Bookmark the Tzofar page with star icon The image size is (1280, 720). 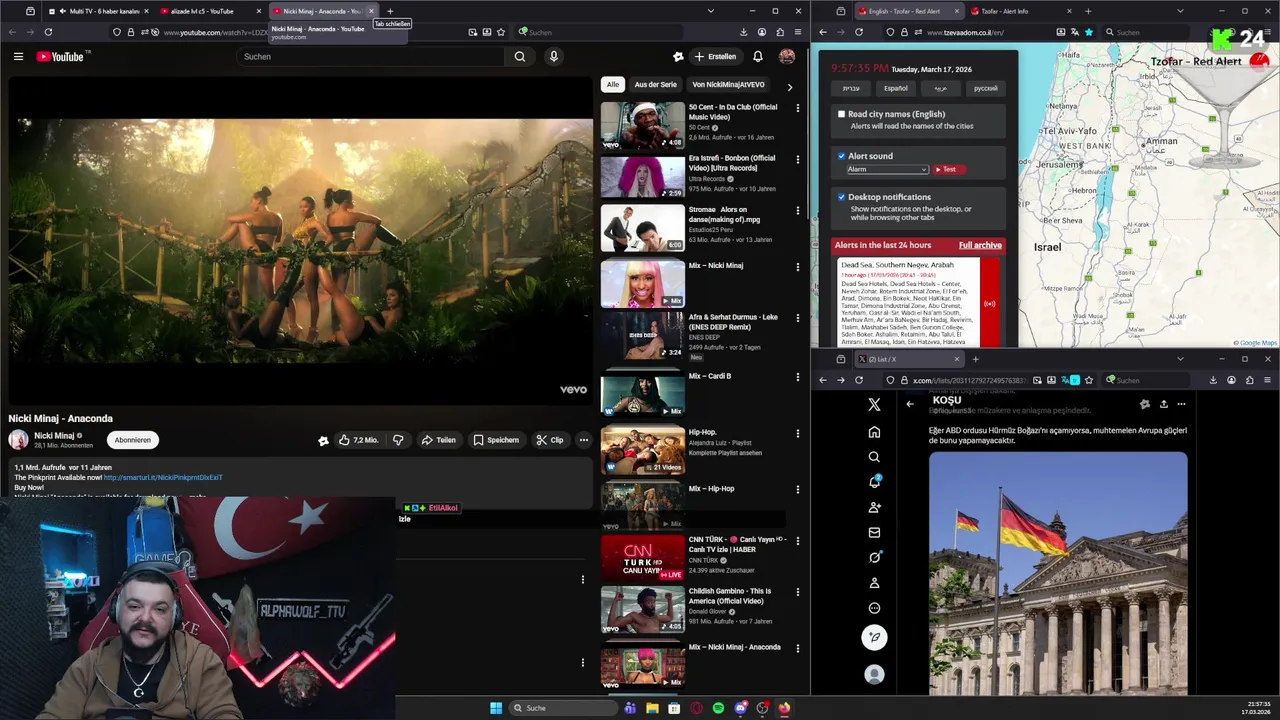(x=1089, y=32)
